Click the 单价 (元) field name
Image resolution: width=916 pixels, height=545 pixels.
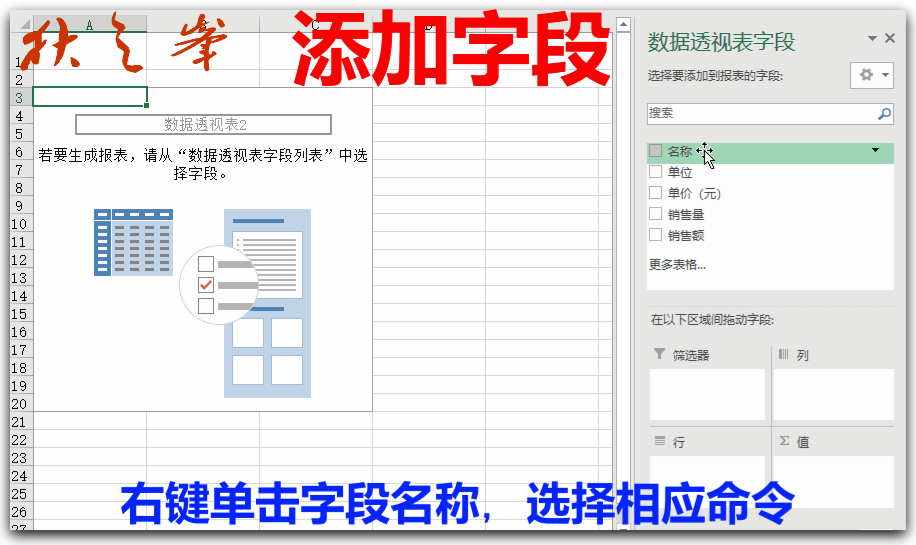point(694,193)
